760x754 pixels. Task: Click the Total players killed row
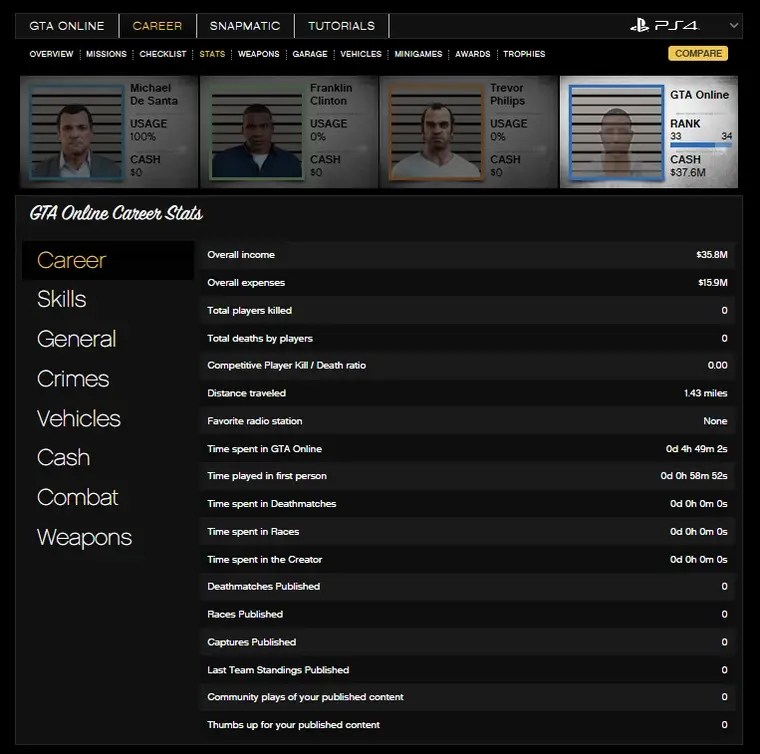tap(467, 311)
